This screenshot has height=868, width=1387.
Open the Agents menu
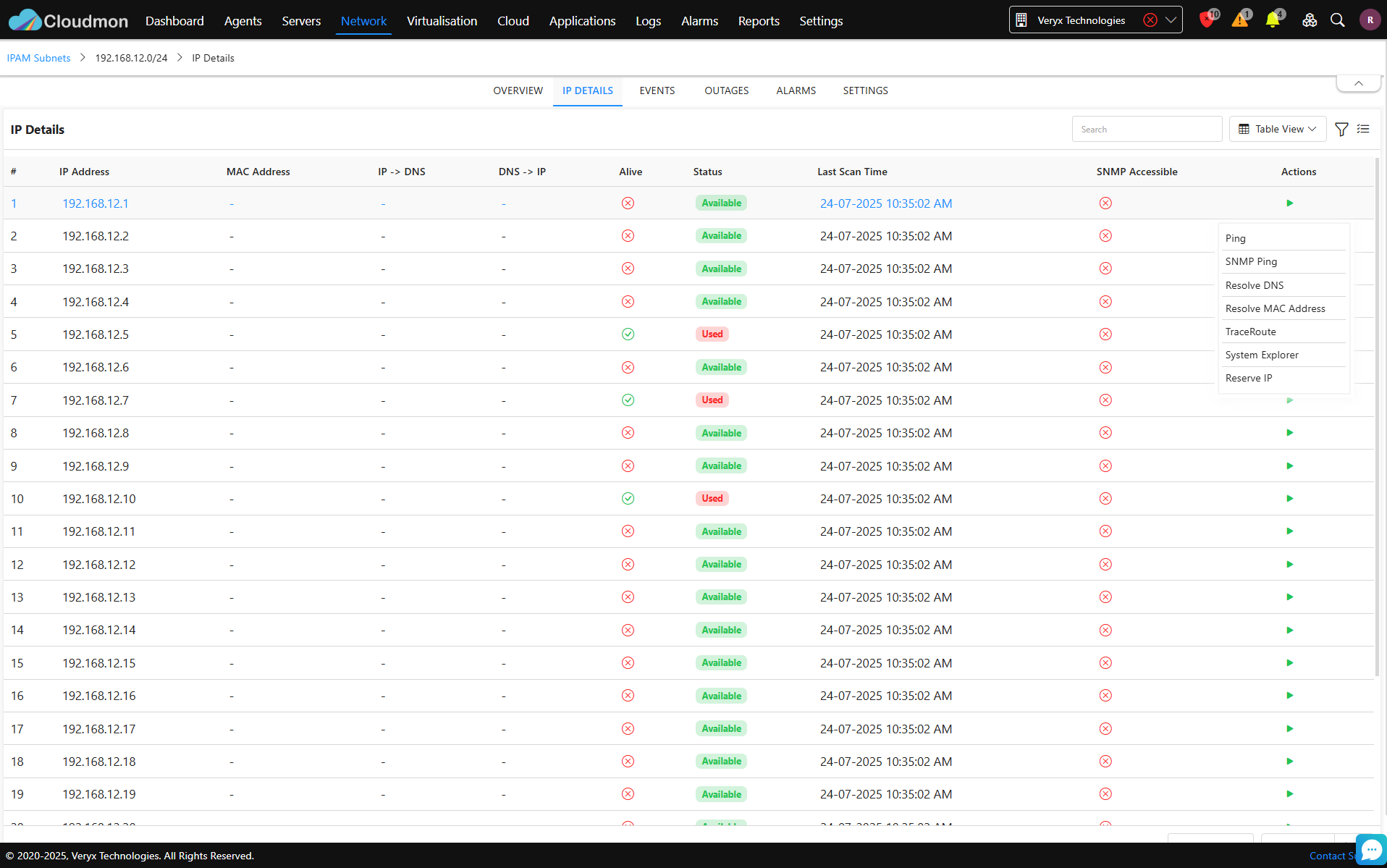(243, 21)
